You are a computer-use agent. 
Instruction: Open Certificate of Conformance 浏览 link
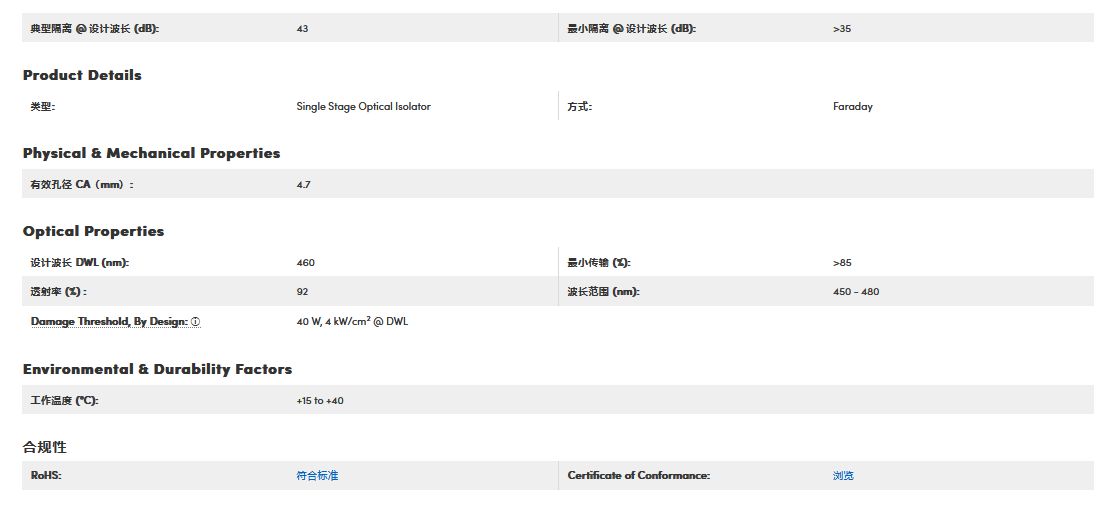pyautogui.click(x=843, y=476)
